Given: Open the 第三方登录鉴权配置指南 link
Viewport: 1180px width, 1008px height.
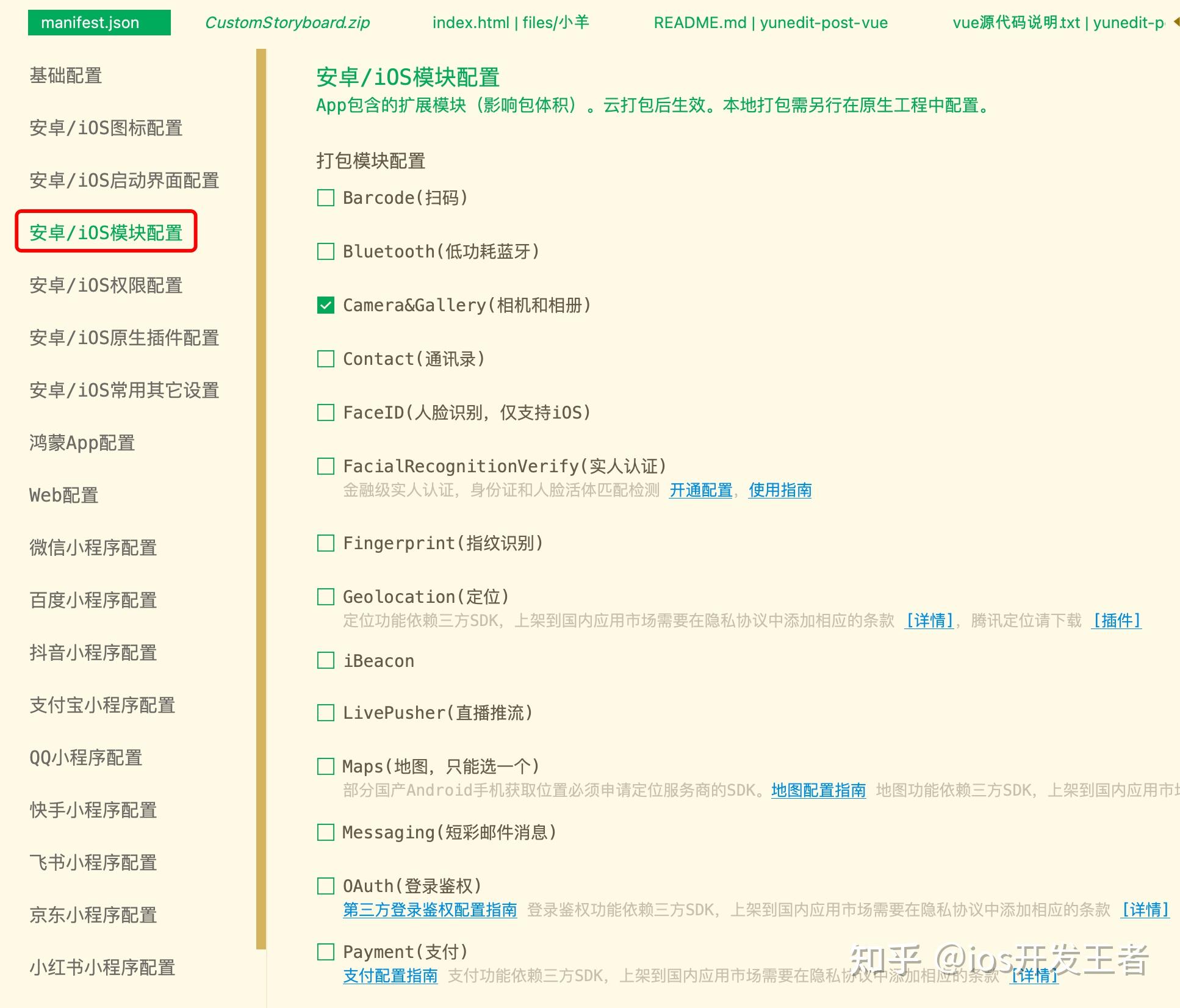Looking at the screenshot, I should [429, 909].
